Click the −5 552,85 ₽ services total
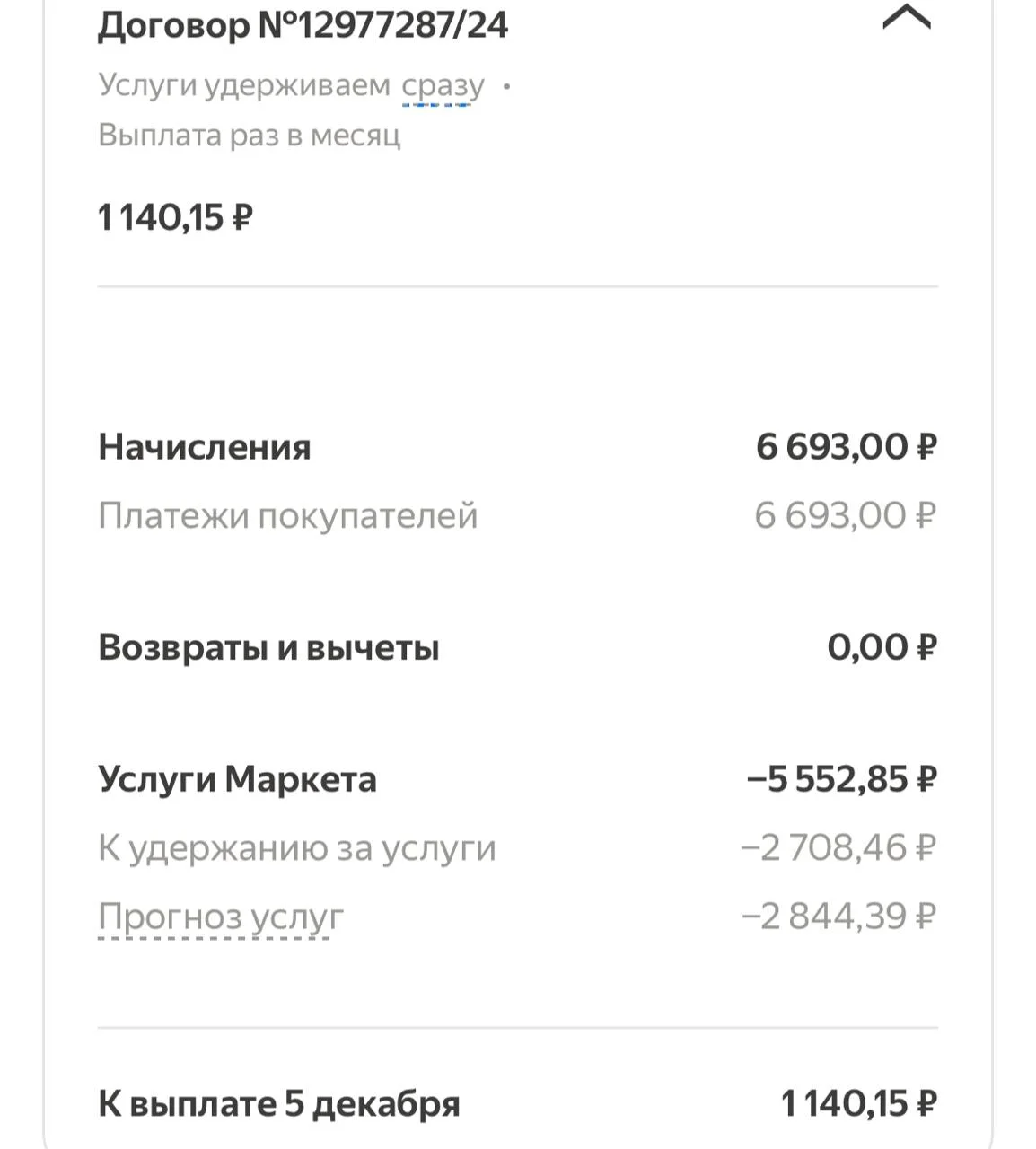Image resolution: width=1036 pixels, height=1149 pixels. tap(842, 779)
